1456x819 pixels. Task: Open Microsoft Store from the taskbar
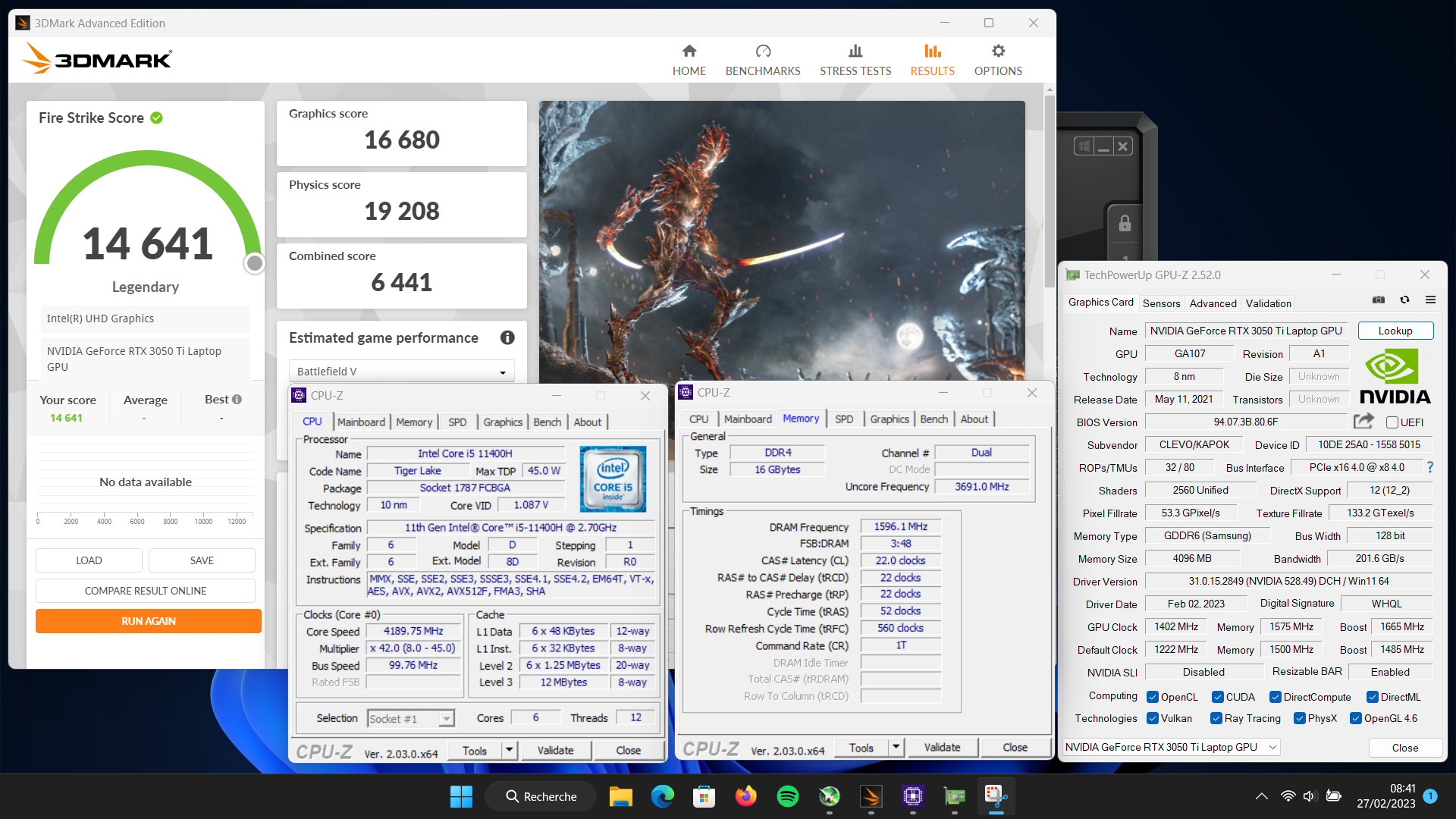tap(704, 796)
